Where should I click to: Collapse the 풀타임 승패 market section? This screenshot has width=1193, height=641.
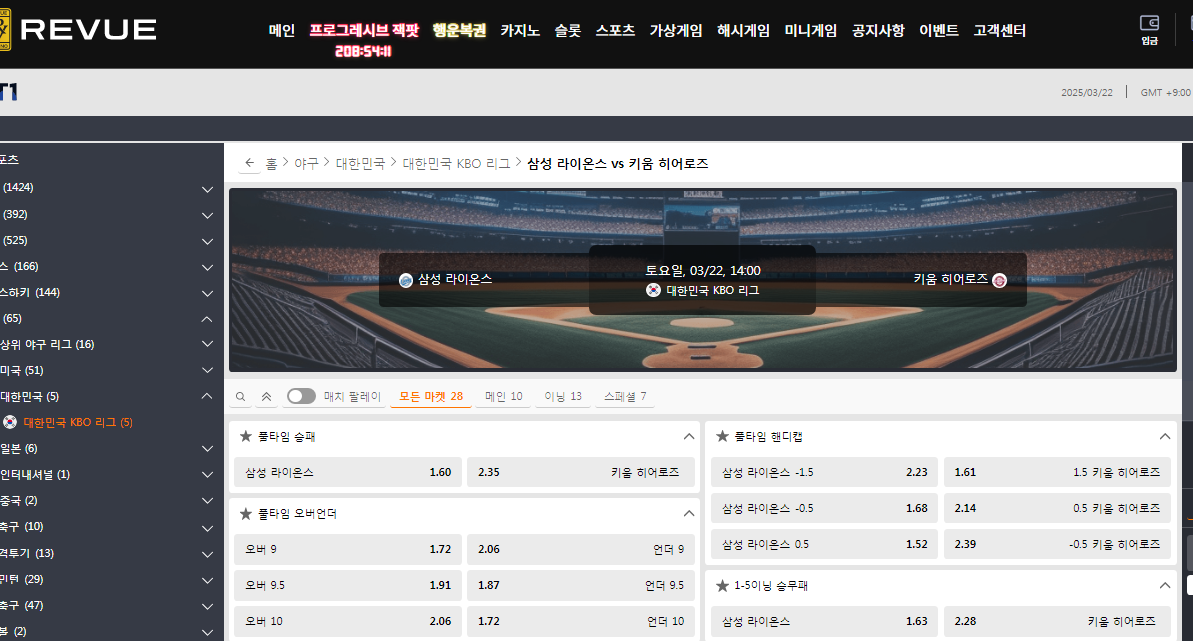(688, 437)
